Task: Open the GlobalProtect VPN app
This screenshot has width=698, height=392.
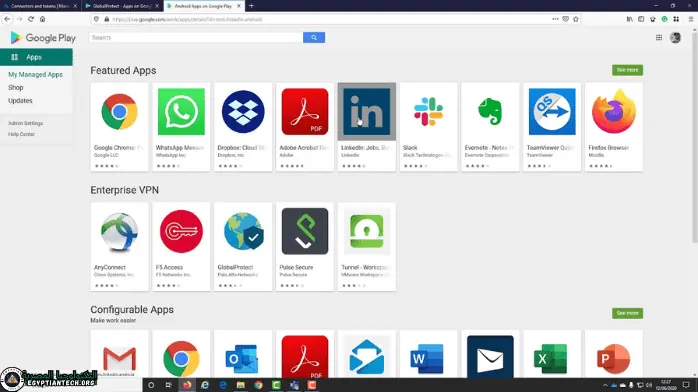Action: coord(243,247)
